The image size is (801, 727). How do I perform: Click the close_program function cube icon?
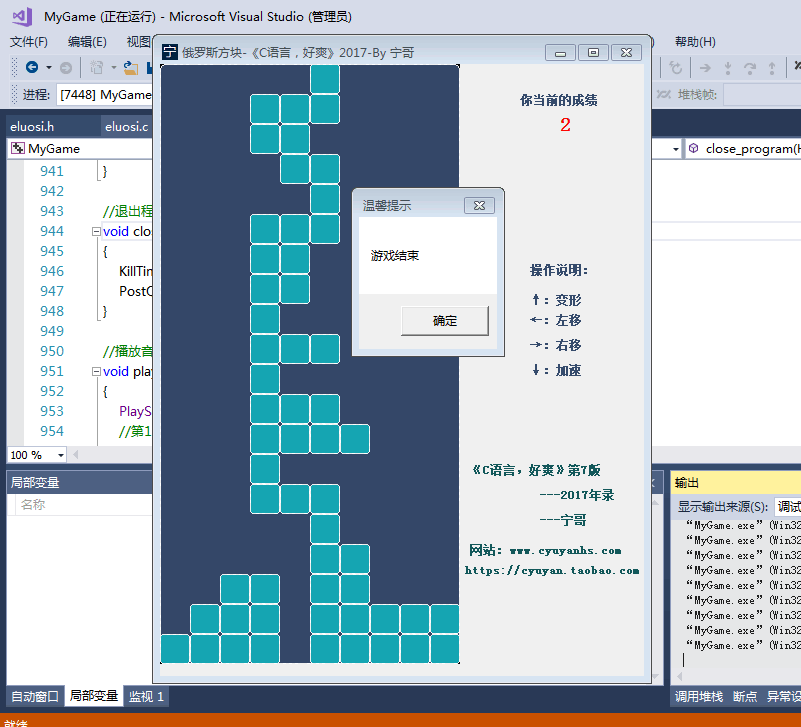[x=693, y=148]
